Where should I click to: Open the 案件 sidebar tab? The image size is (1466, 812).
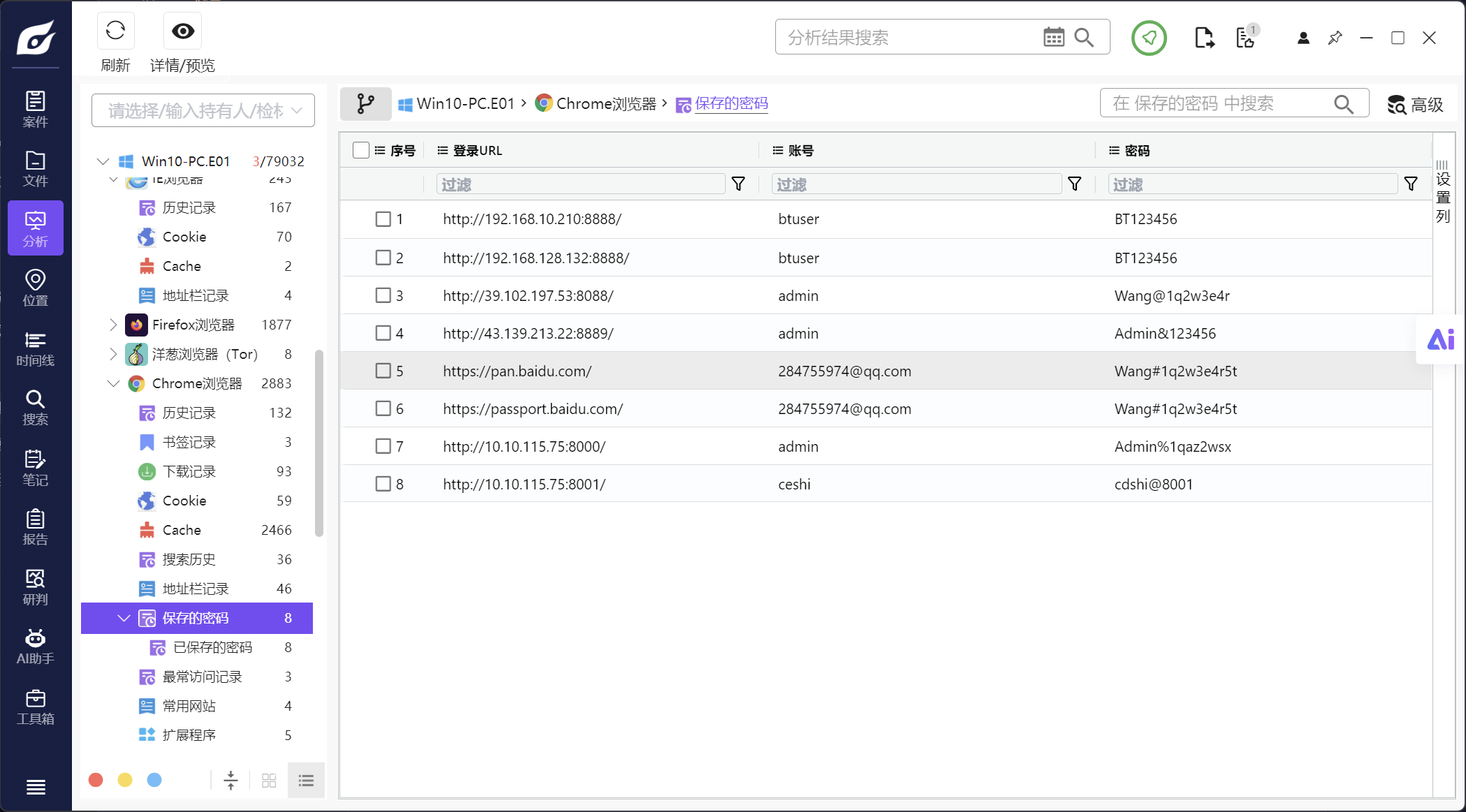36,109
